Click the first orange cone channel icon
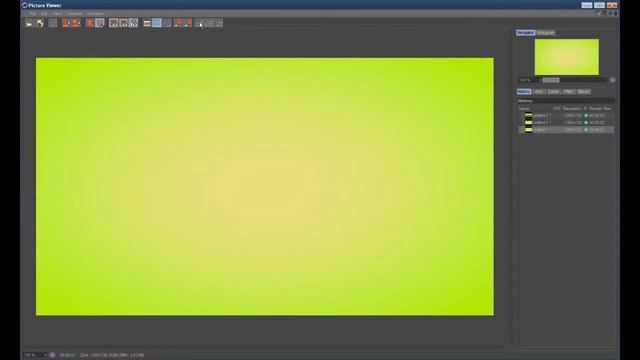Image resolution: width=640 pixels, height=360 pixels. click(x=178, y=23)
